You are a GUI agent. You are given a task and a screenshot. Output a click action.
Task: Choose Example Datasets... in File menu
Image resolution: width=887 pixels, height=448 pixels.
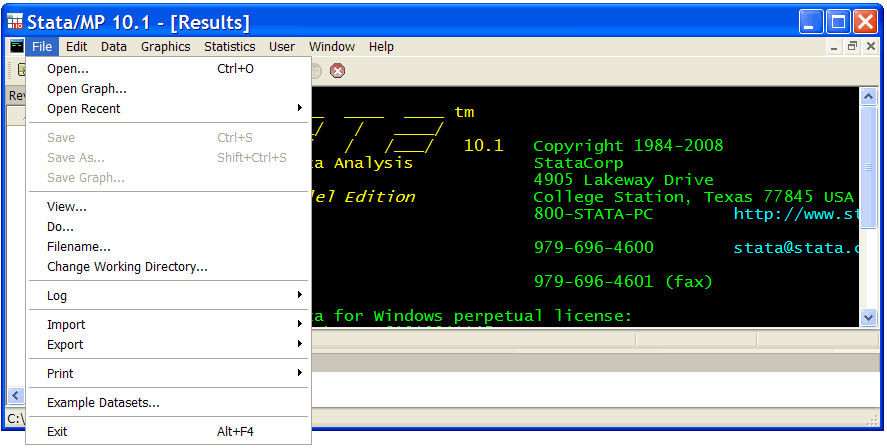point(103,402)
